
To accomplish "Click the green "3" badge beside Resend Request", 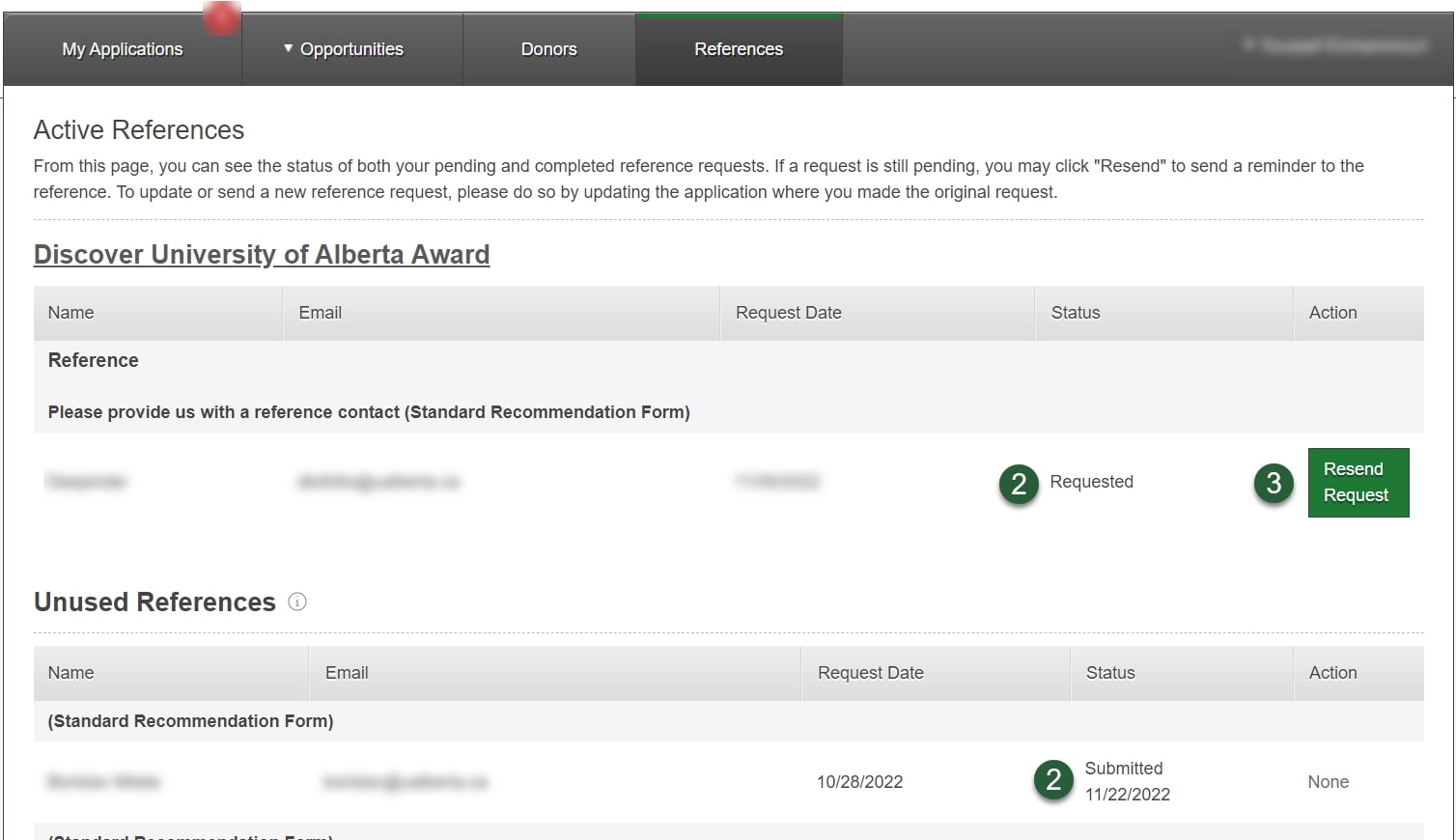I will coord(1274,485).
